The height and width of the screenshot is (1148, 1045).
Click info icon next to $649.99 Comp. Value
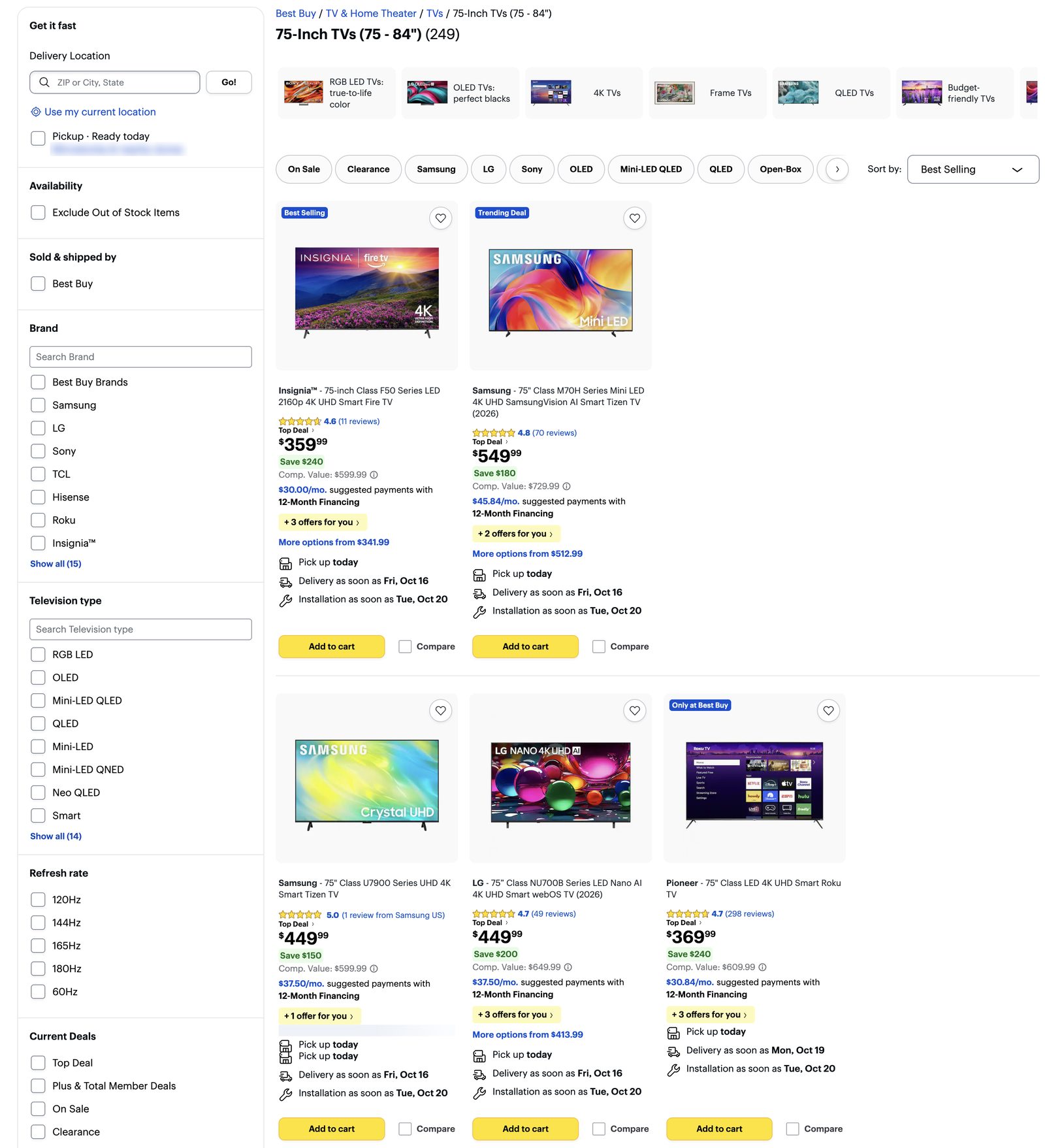click(x=568, y=967)
